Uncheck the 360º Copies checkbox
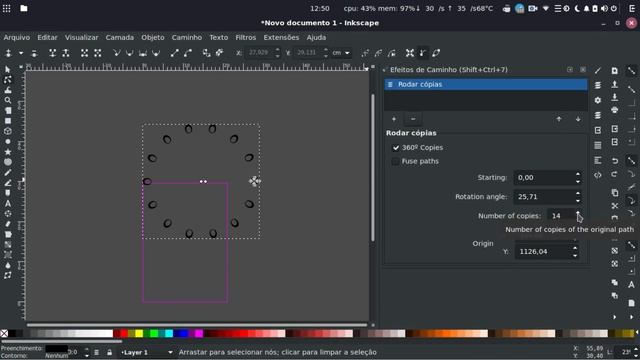640x360 pixels. [396, 148]
